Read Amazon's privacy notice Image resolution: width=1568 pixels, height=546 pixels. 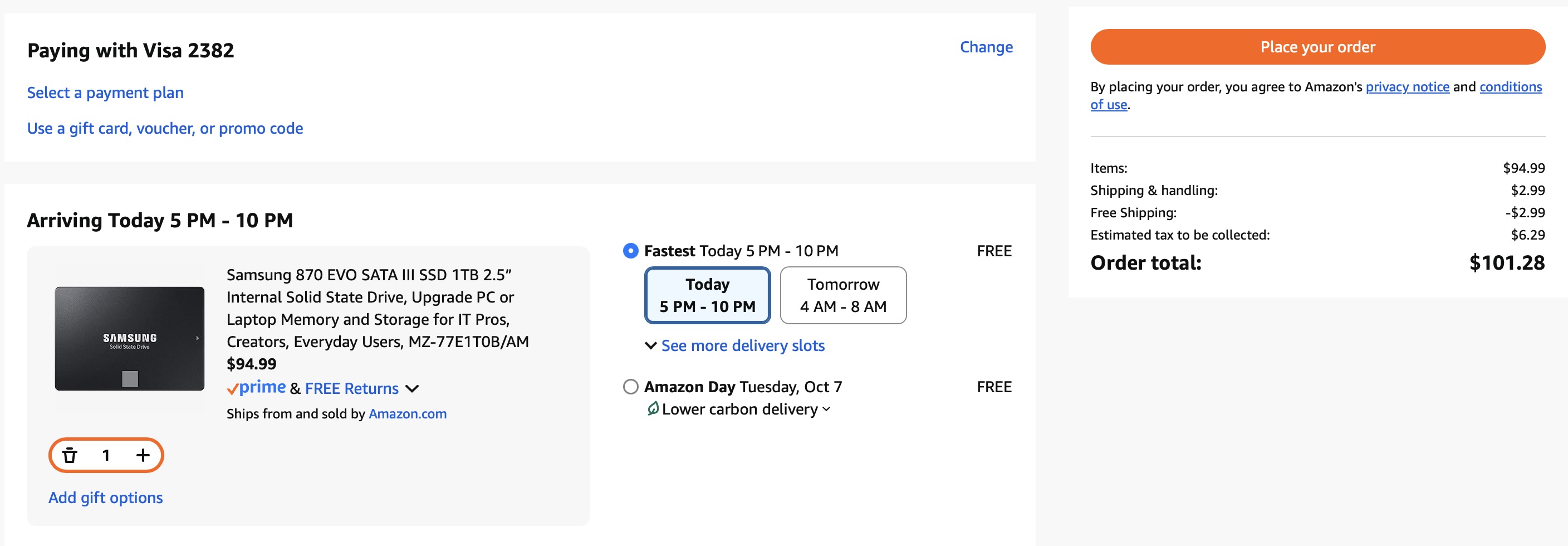coord(1407,87)
